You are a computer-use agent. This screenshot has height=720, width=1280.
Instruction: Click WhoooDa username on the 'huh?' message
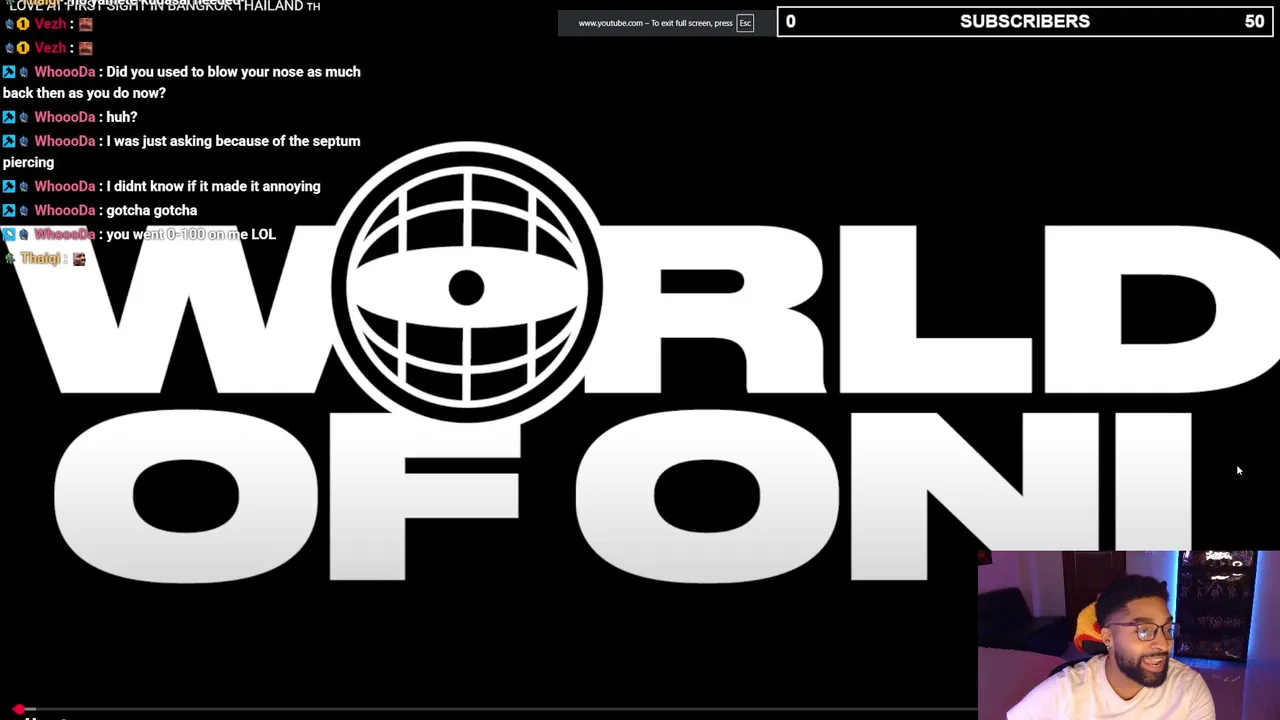(65, 117)
